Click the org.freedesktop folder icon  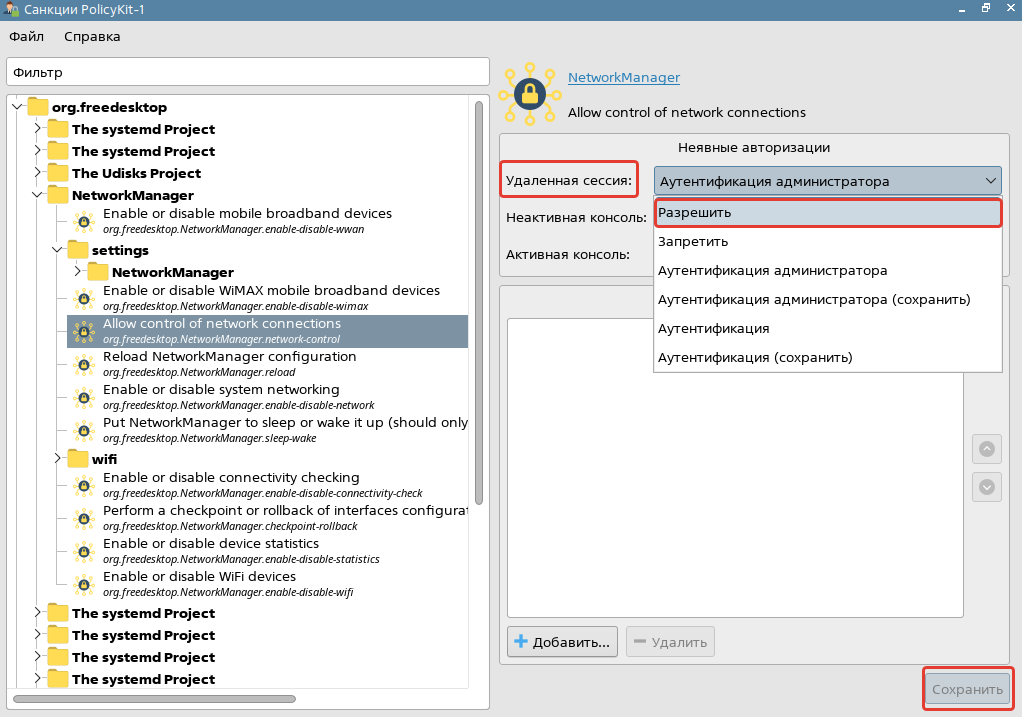click(38, 107)
